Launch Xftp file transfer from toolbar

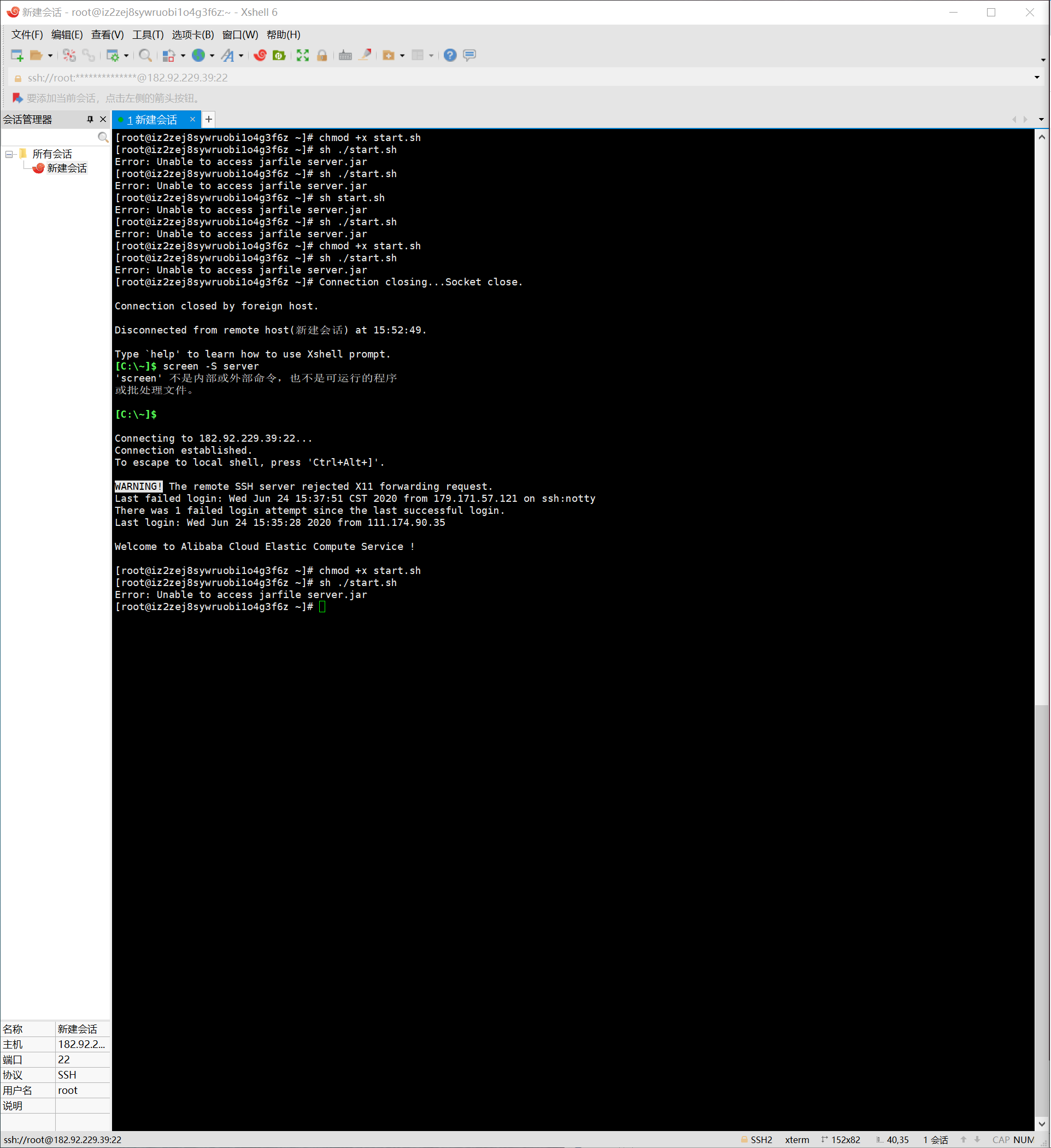click(280, 55)
